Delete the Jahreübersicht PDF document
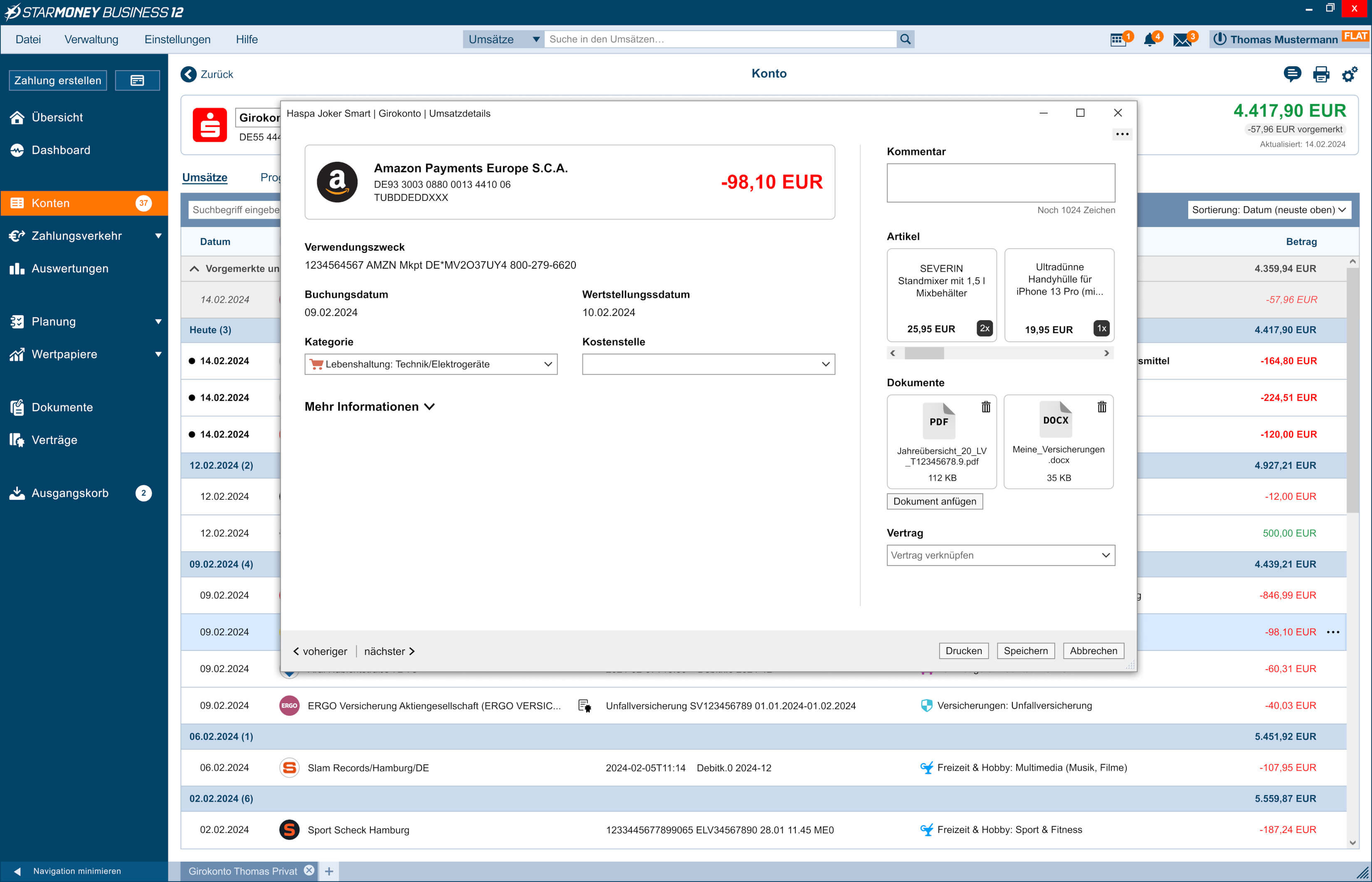Image resolution: width=1372 pixels, height=882 pixels. (x=986, y=407)
